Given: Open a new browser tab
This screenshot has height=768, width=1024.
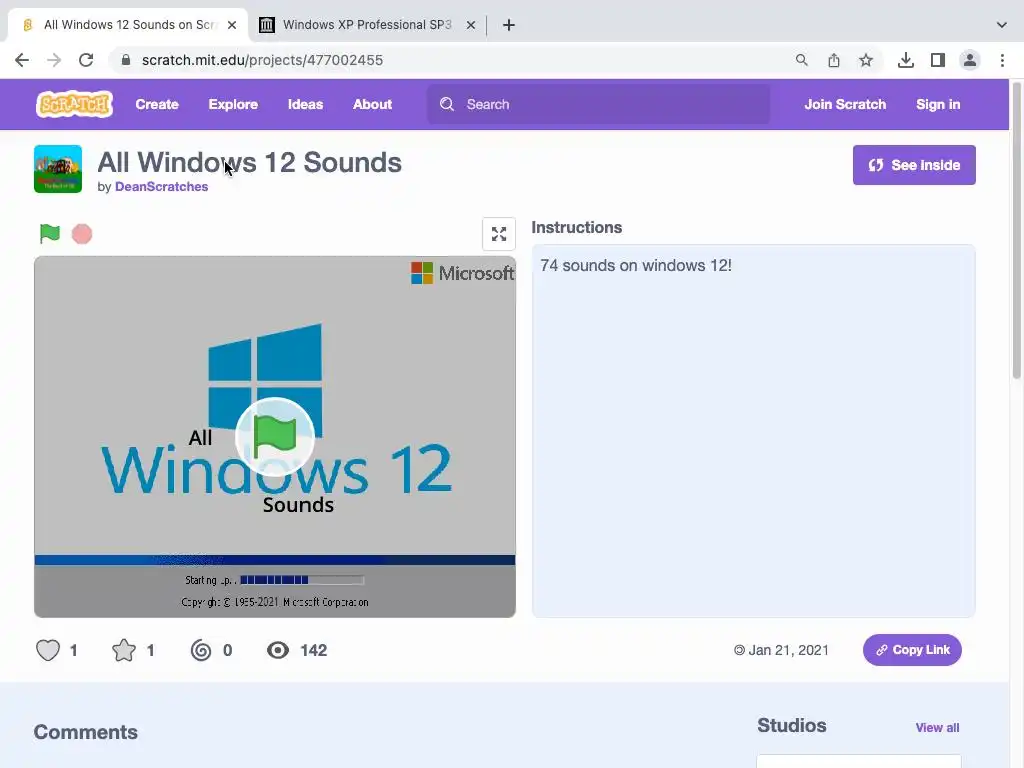Looking at the screenshot, I should coord(509,25).
